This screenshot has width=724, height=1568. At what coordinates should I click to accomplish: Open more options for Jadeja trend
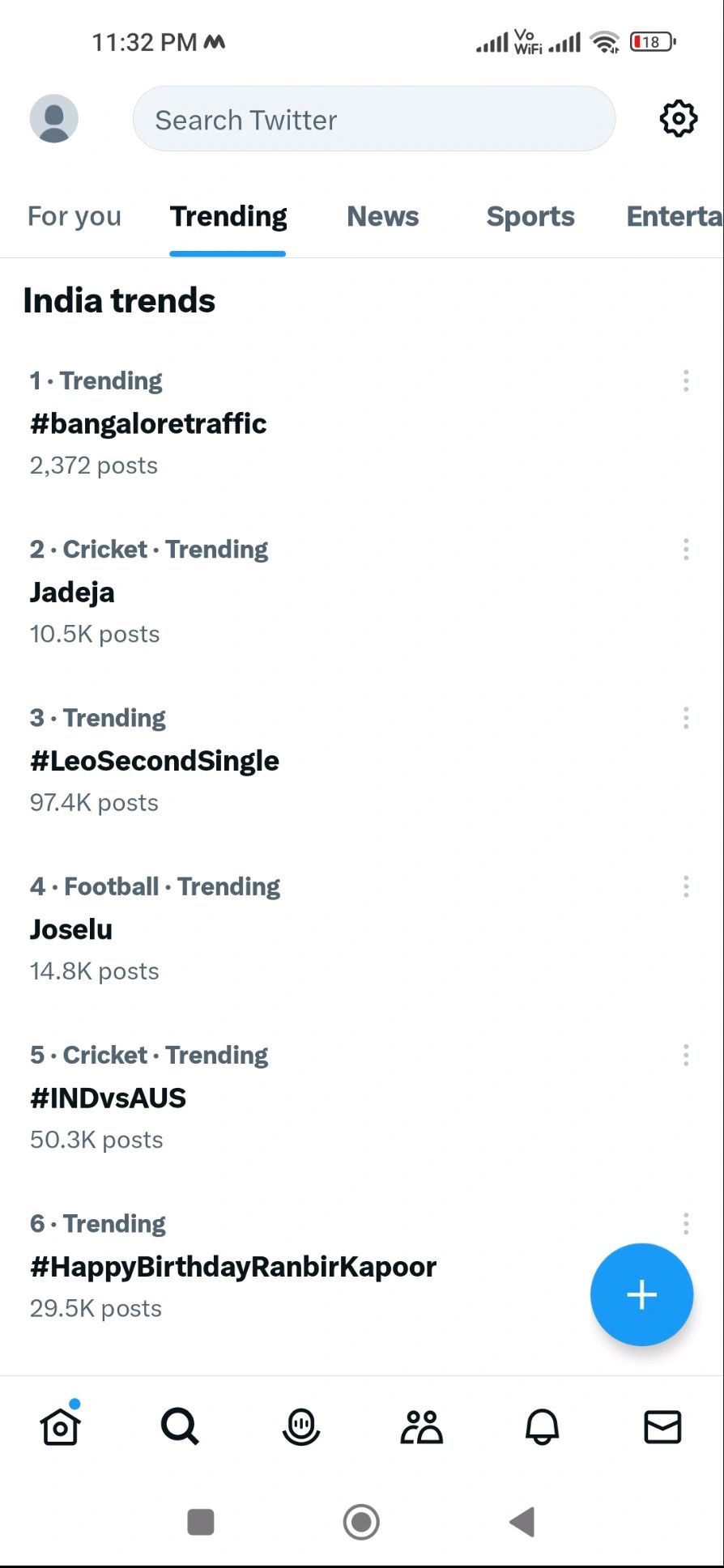(686, 549)
